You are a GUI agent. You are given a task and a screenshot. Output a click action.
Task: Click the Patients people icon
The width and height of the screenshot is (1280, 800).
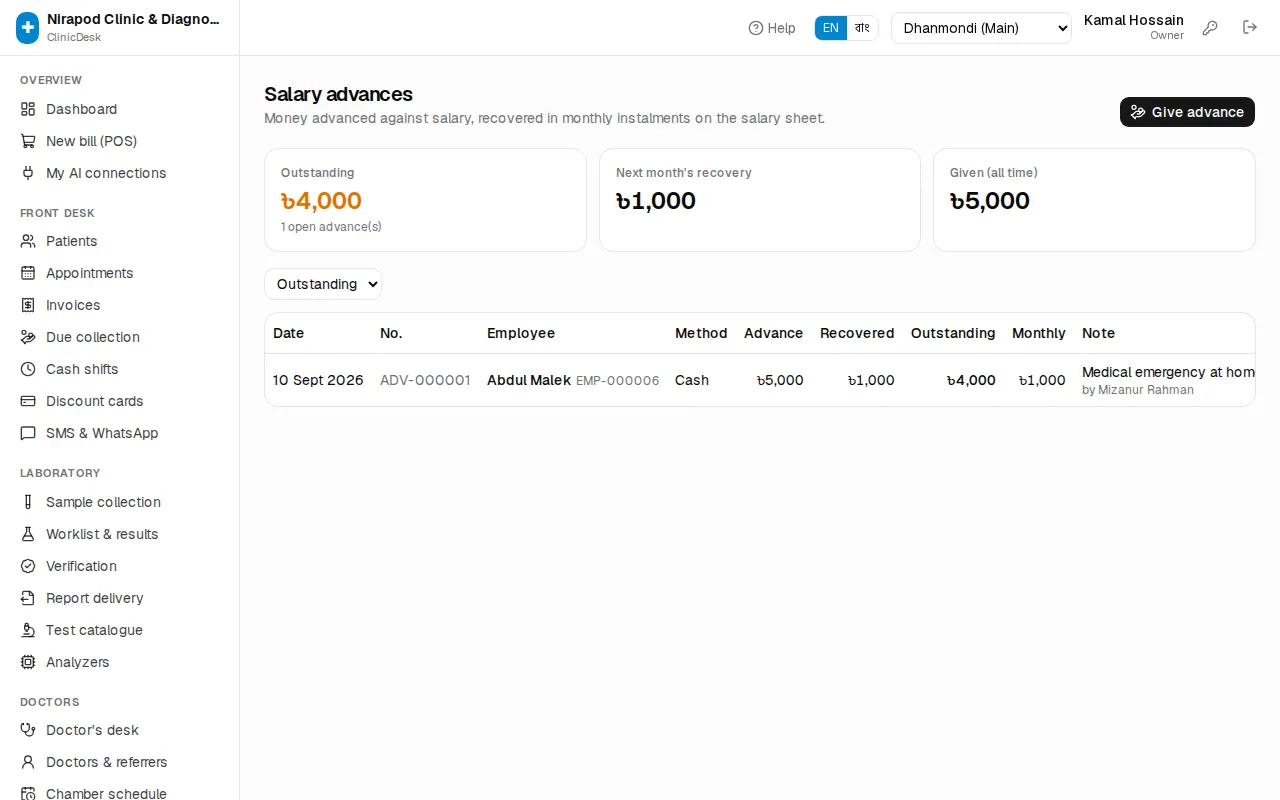pyautogui.click(x=28, y=241)
